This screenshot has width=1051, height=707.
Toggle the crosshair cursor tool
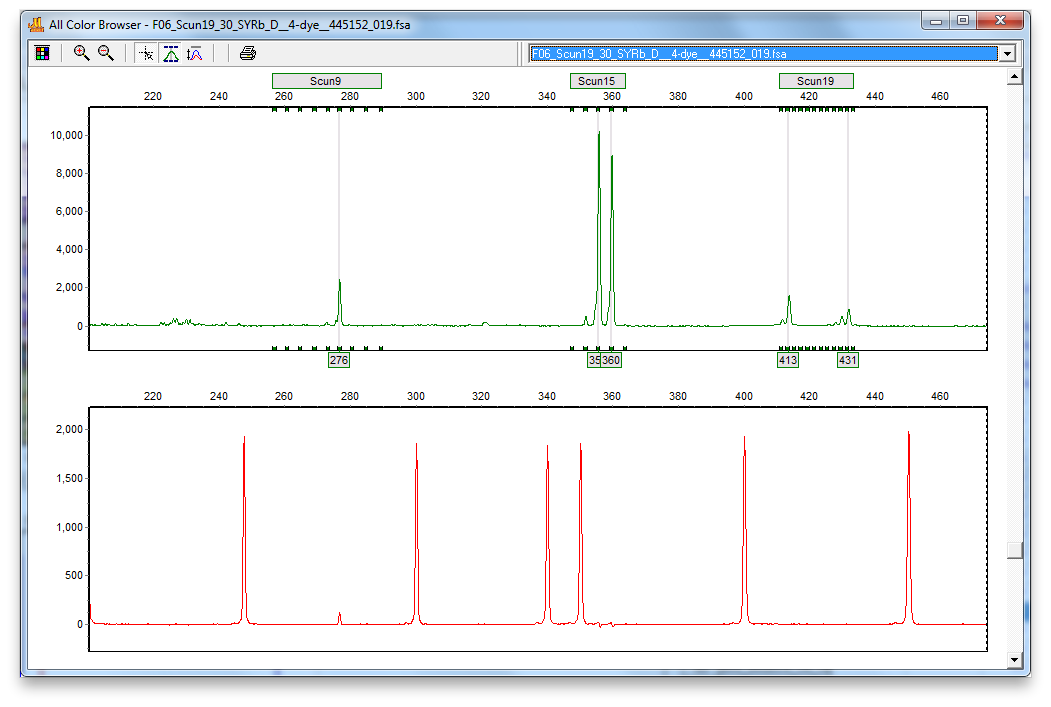pos(147,53)
